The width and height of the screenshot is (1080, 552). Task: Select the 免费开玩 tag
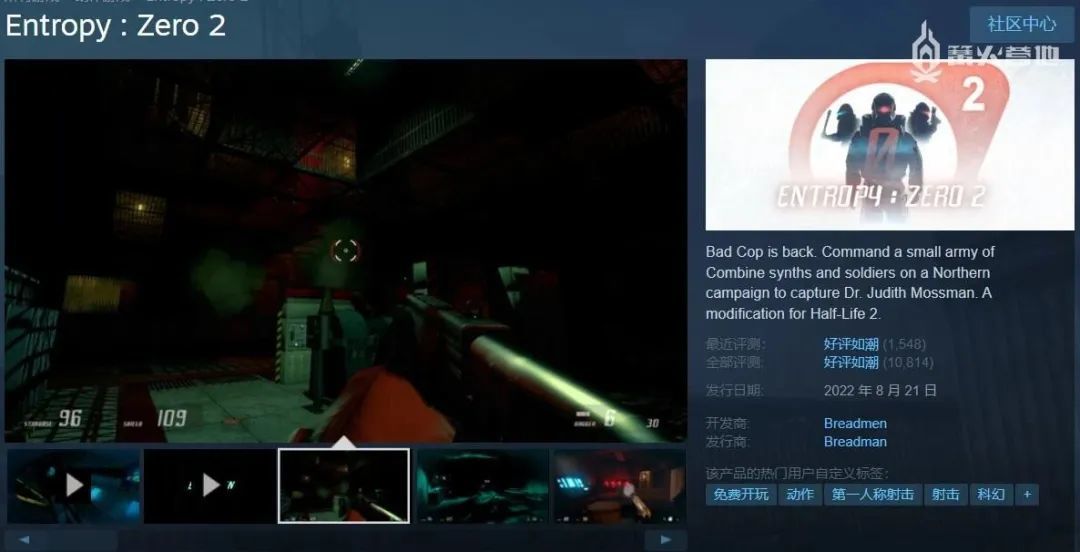point(740,494)
